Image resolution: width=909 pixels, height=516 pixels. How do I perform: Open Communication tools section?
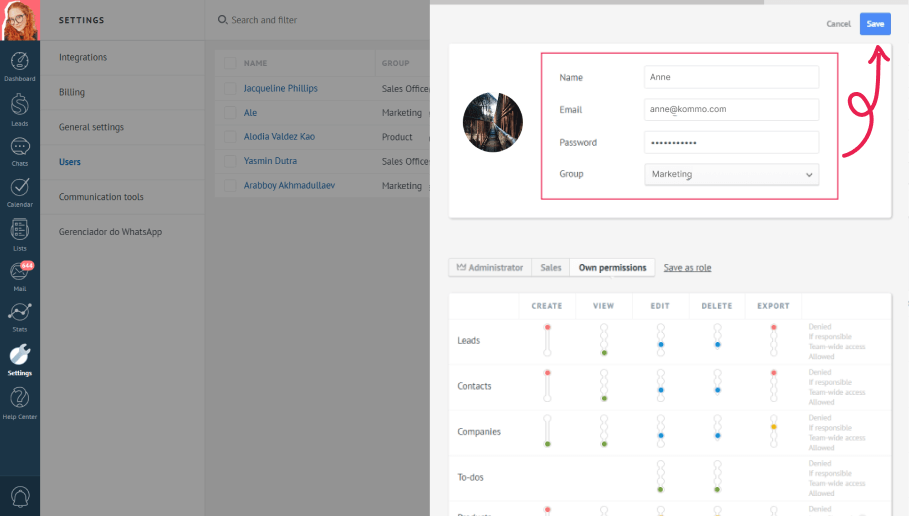101,197
